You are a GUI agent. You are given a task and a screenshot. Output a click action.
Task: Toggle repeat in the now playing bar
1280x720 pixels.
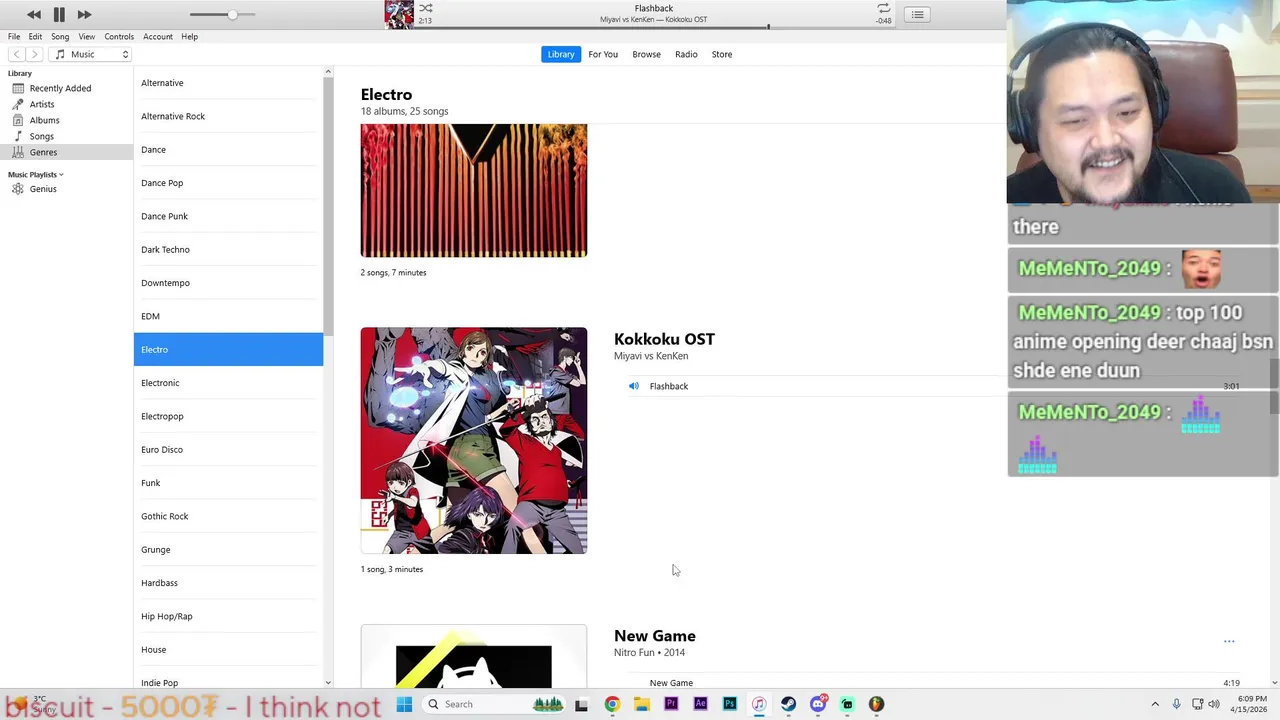click(883, 8)
